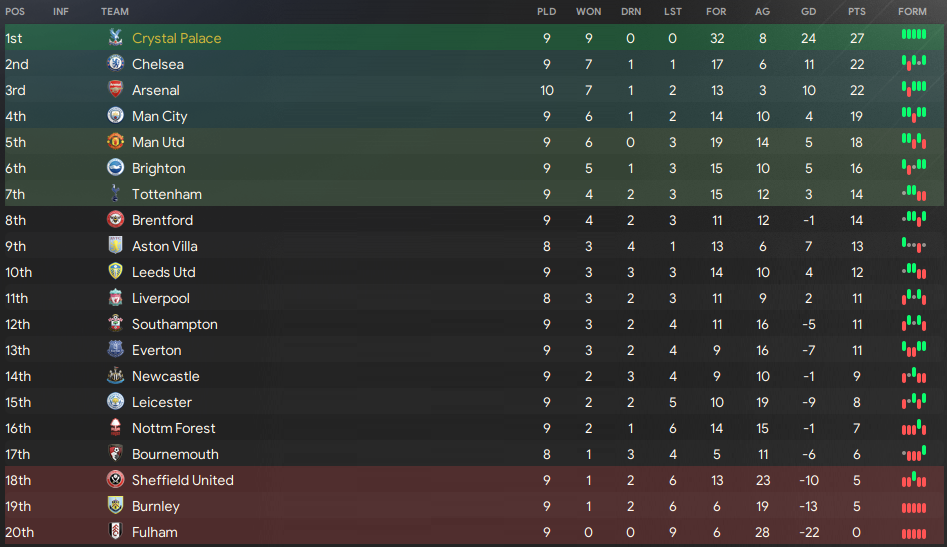The height and width of the screenshot is (547, 947).
Task: Select the Bournemouth table row
Action: coord(474,454)
